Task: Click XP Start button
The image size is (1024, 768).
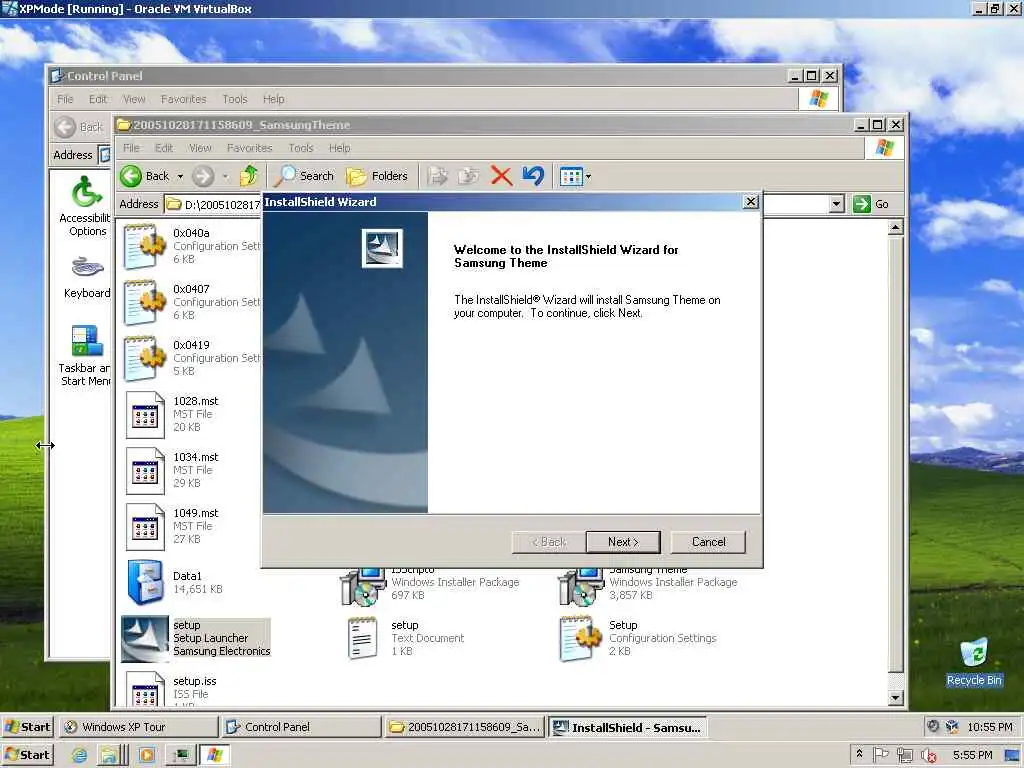Action: (27, 727)
